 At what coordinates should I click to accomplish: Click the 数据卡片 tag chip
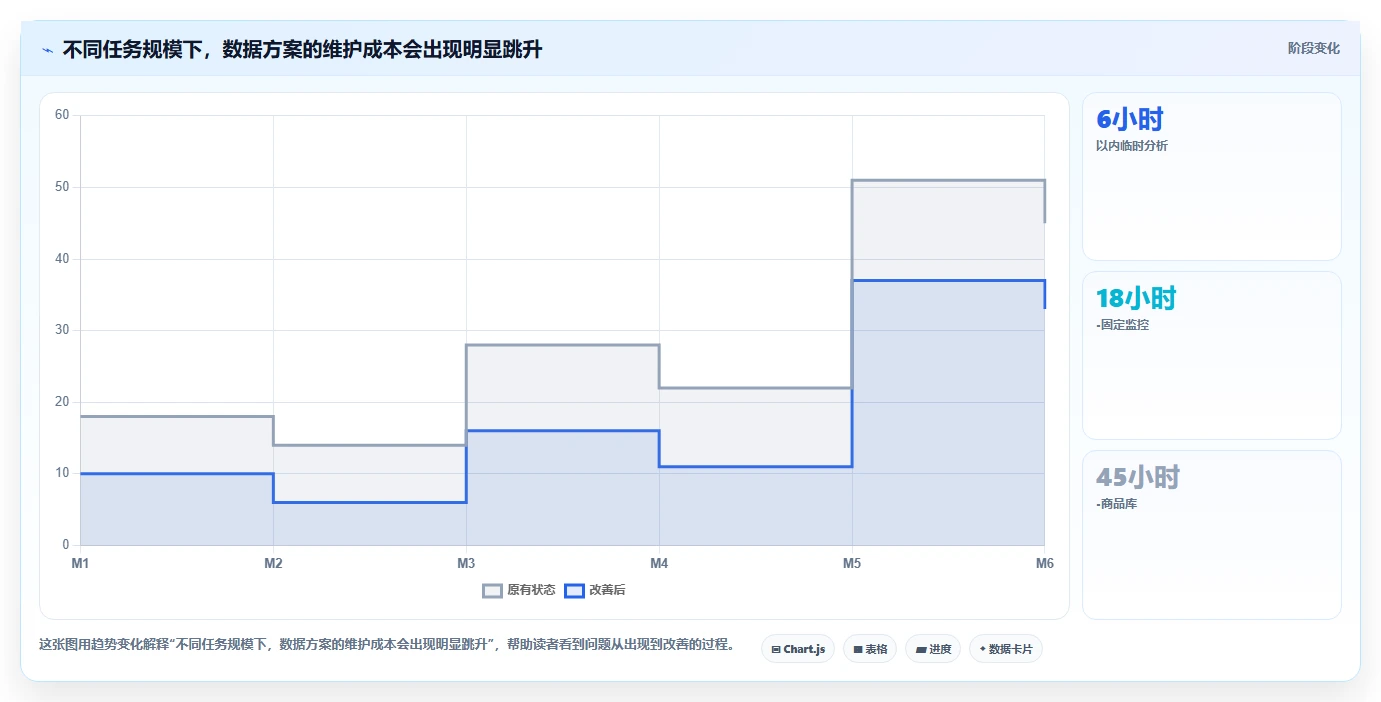point(1006,649)
